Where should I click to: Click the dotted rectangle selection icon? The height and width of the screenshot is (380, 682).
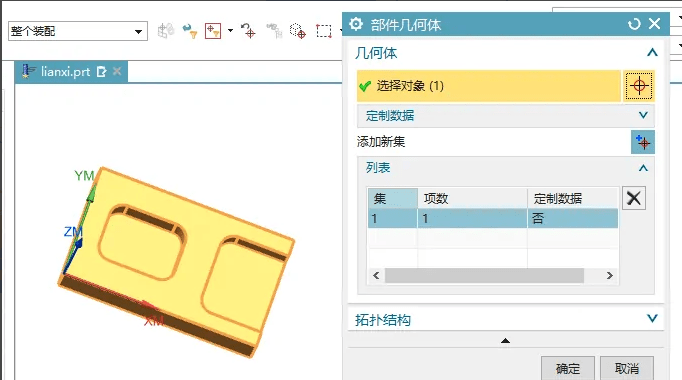pyautogui.click(x=324, y=31)
